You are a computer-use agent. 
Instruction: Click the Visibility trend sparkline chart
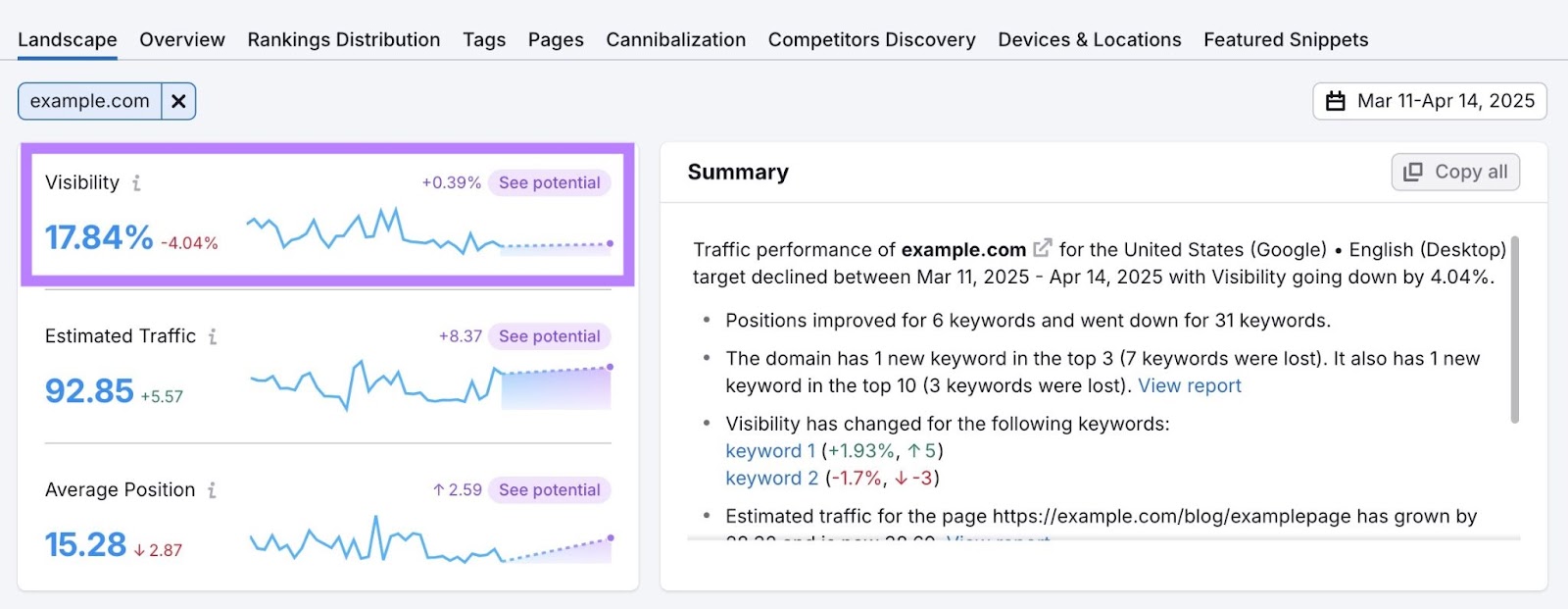click(429, 232)
